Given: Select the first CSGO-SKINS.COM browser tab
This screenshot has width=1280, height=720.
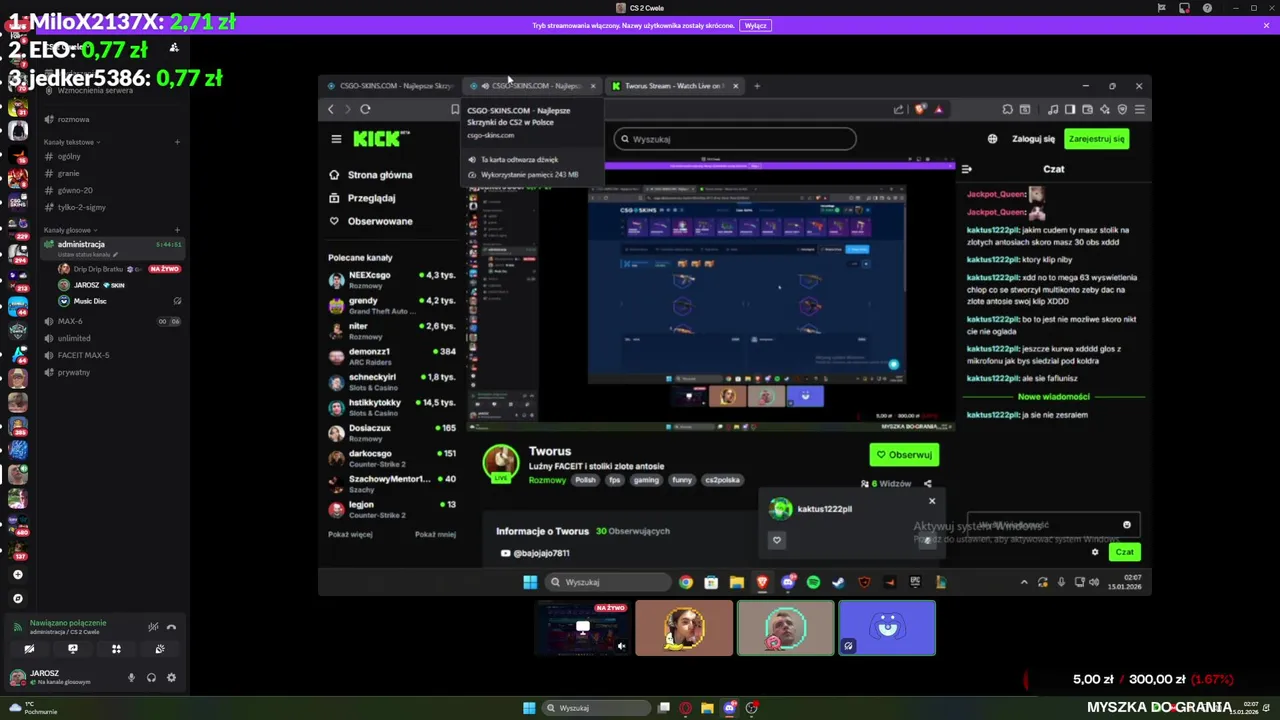Looking at the screenshot, I should (390, 86).
